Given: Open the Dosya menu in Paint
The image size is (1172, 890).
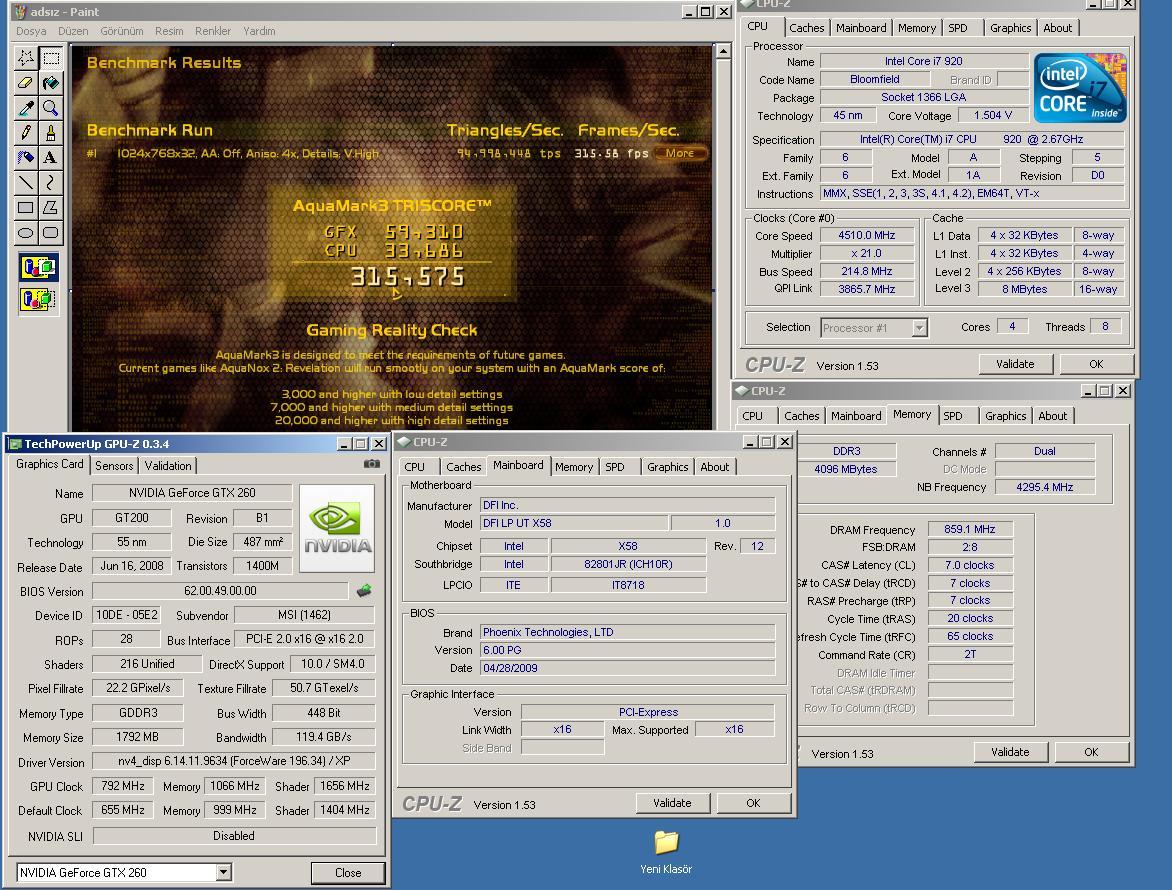Looking at the screenshot, I should 31,31.
